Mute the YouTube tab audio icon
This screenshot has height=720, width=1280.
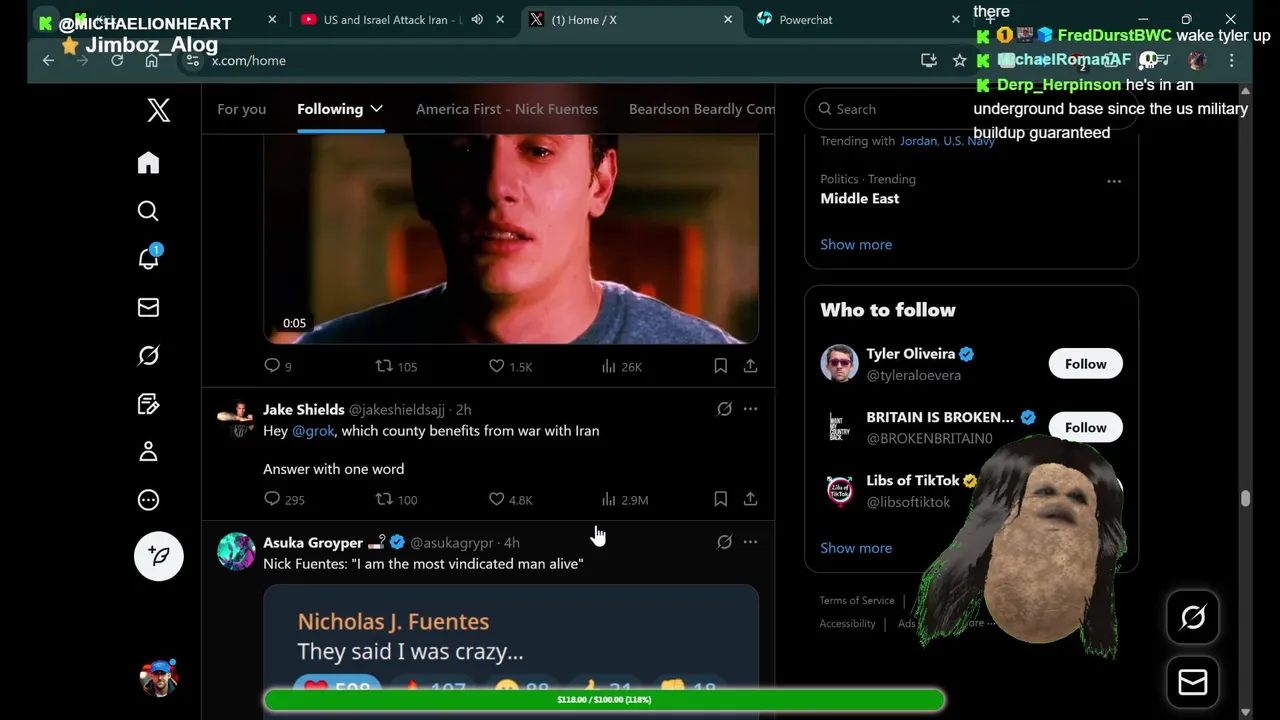pyautogui.click(x=477, y=20)
